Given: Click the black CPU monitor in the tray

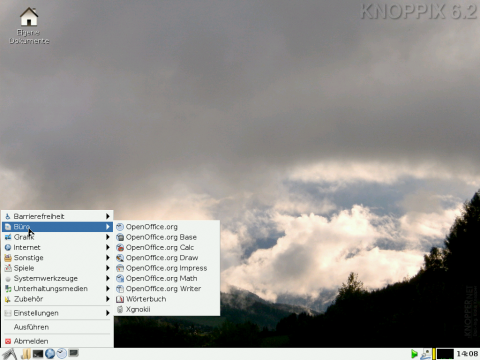Looking at the screenshot, I should tap(445, 354).
